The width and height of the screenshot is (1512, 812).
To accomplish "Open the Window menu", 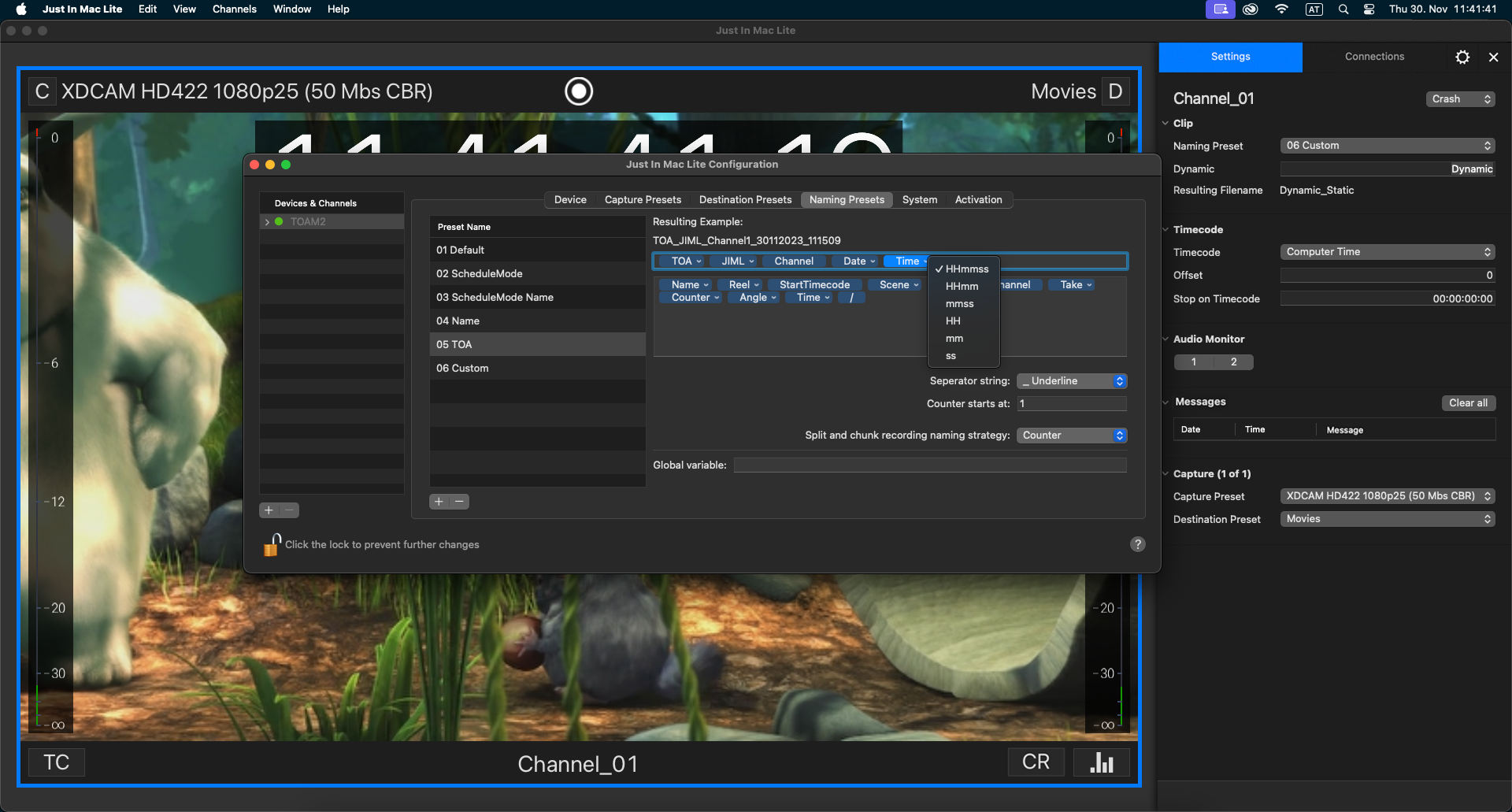I will coord(292,9).
